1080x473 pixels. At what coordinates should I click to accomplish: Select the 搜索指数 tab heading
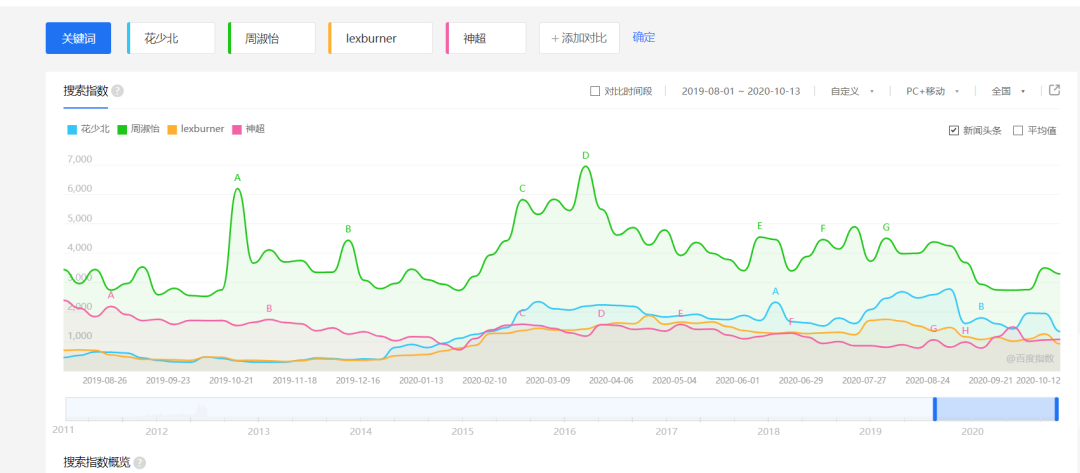tap(85, 91)
